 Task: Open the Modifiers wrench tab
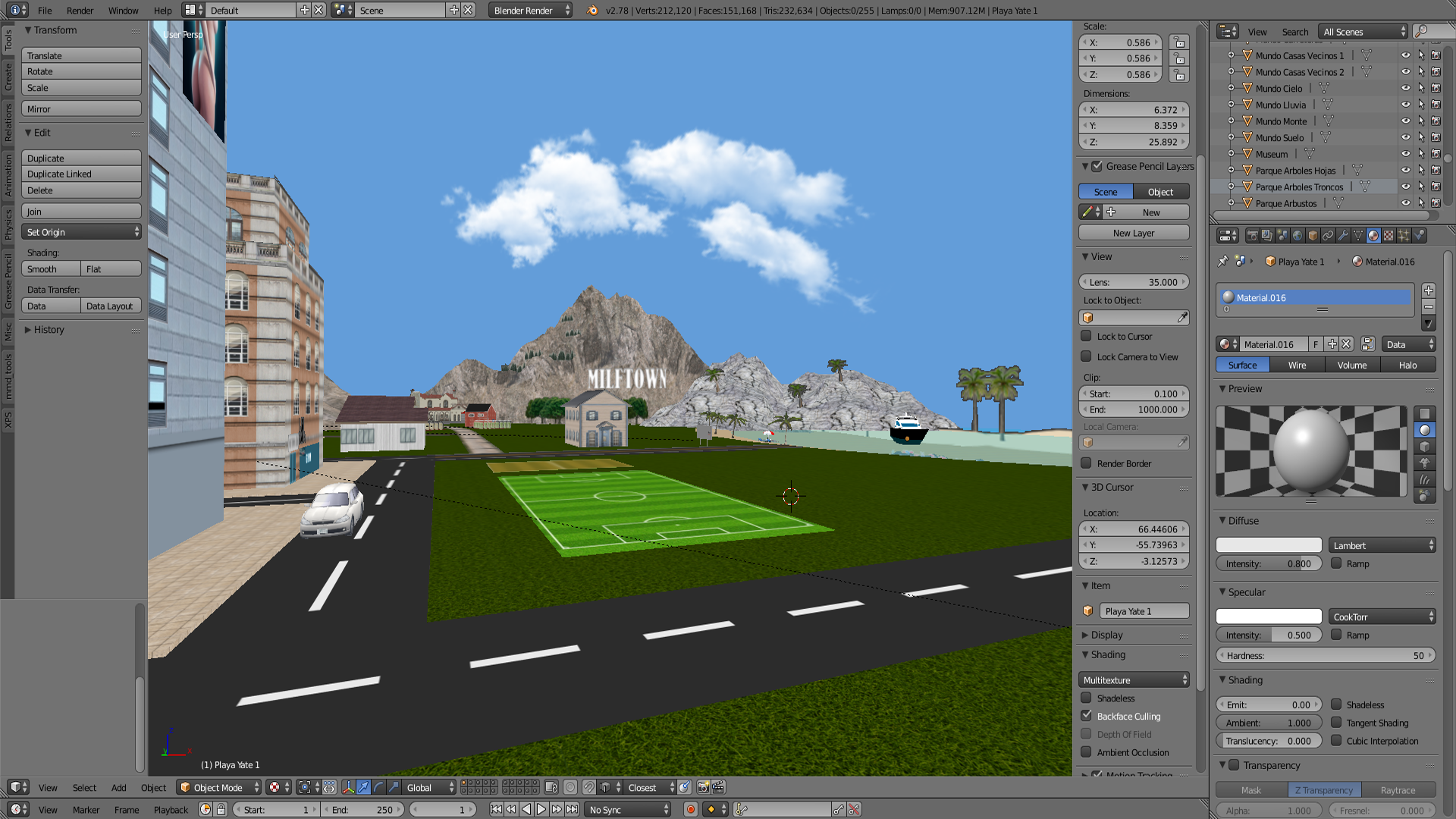pos(1343,236)
